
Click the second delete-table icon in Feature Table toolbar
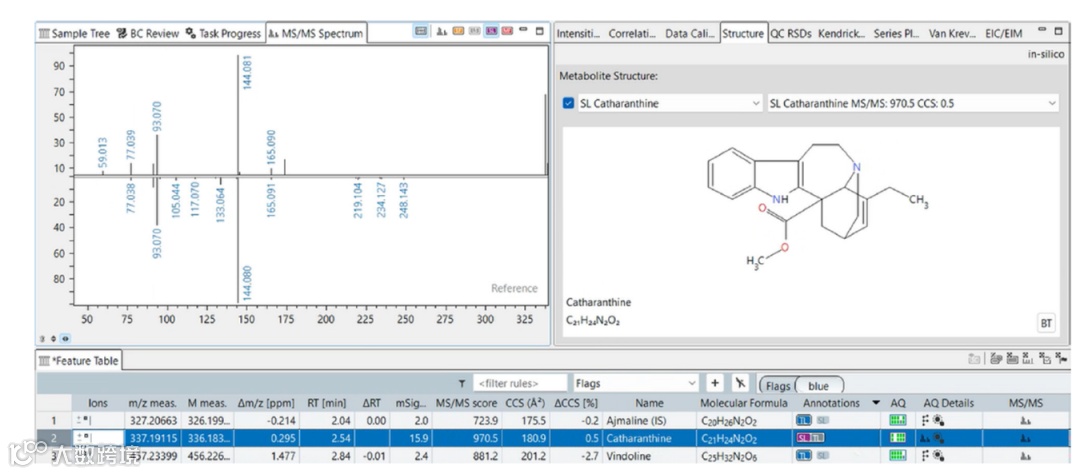tap(1012, 359)
